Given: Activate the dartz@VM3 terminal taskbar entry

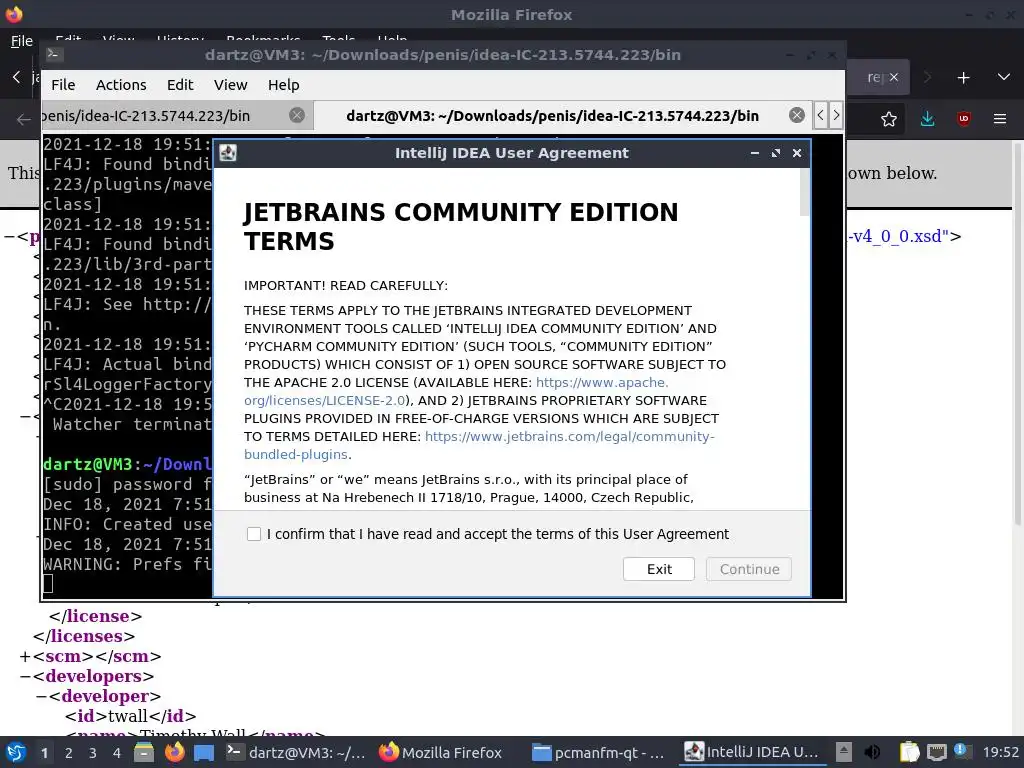Looking at the screenshot, I should 296,752.
